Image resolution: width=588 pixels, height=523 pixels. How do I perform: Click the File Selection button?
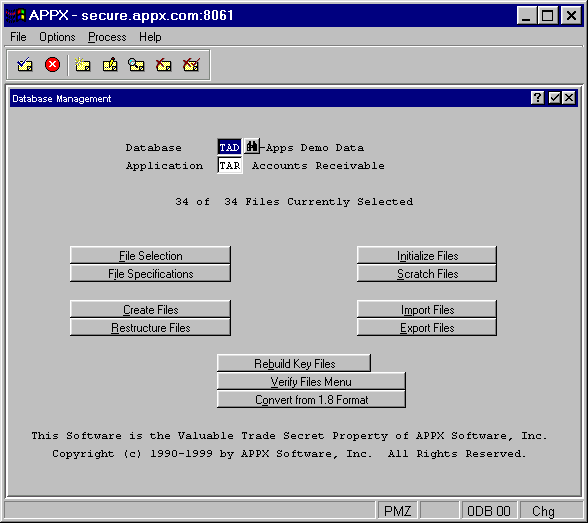[150, 255]
